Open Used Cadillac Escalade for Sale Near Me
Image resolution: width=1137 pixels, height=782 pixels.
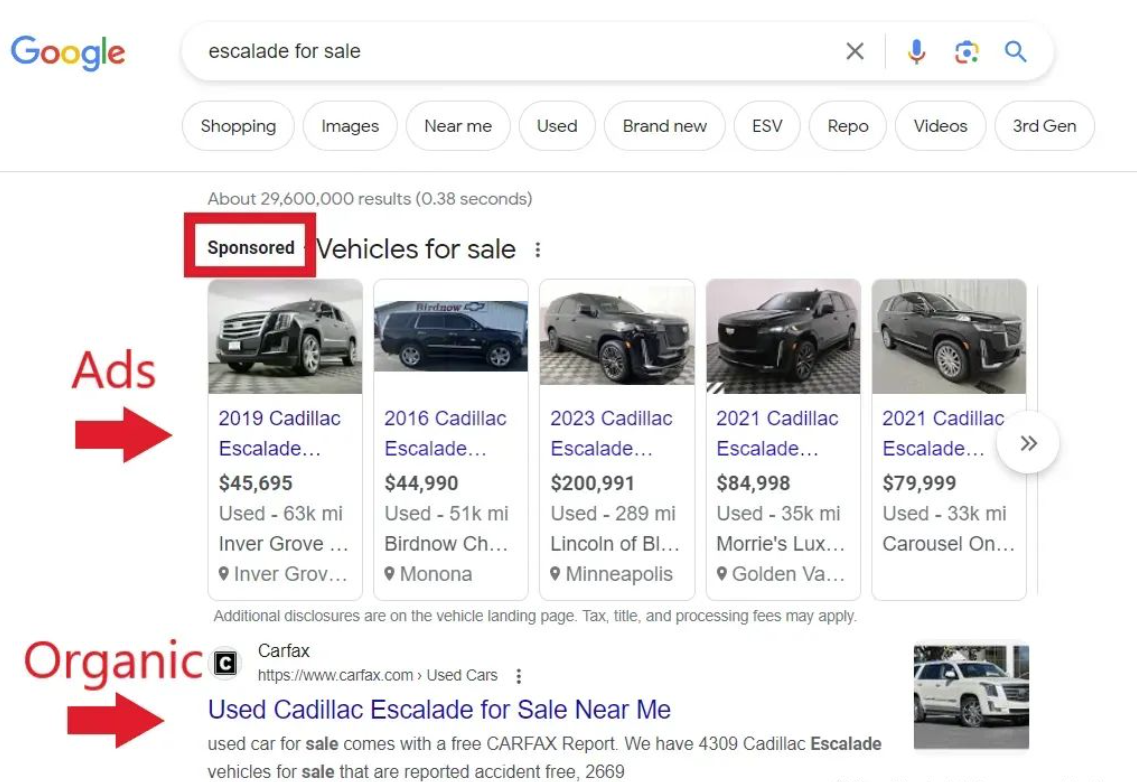pyautogui.click(x=439, y=709)
